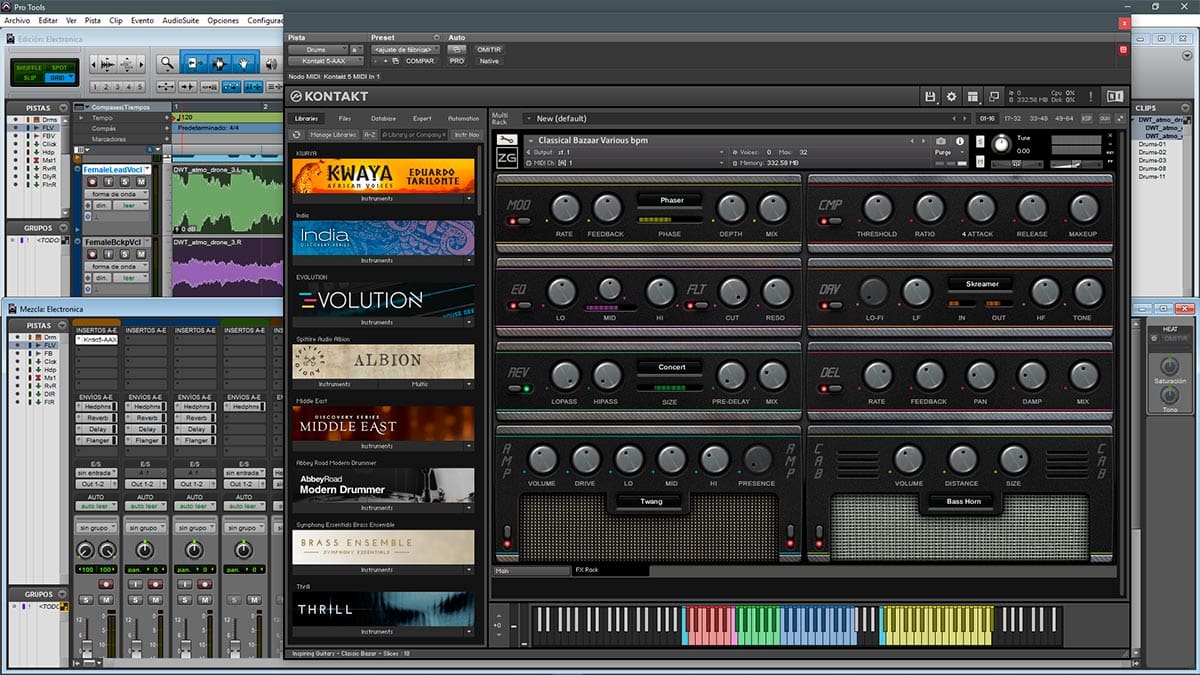Adjust the instrument Tune knob
The image size is (1200, 675).
1001,143
